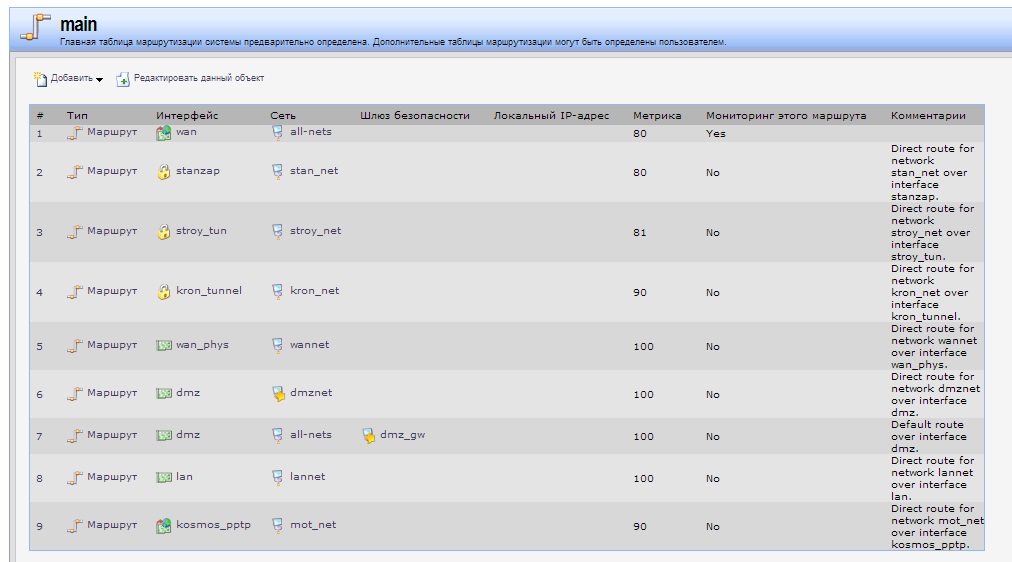Click the stanzap padlock interface icon
Screen dimensions: 1012x562
coord(163,172)
